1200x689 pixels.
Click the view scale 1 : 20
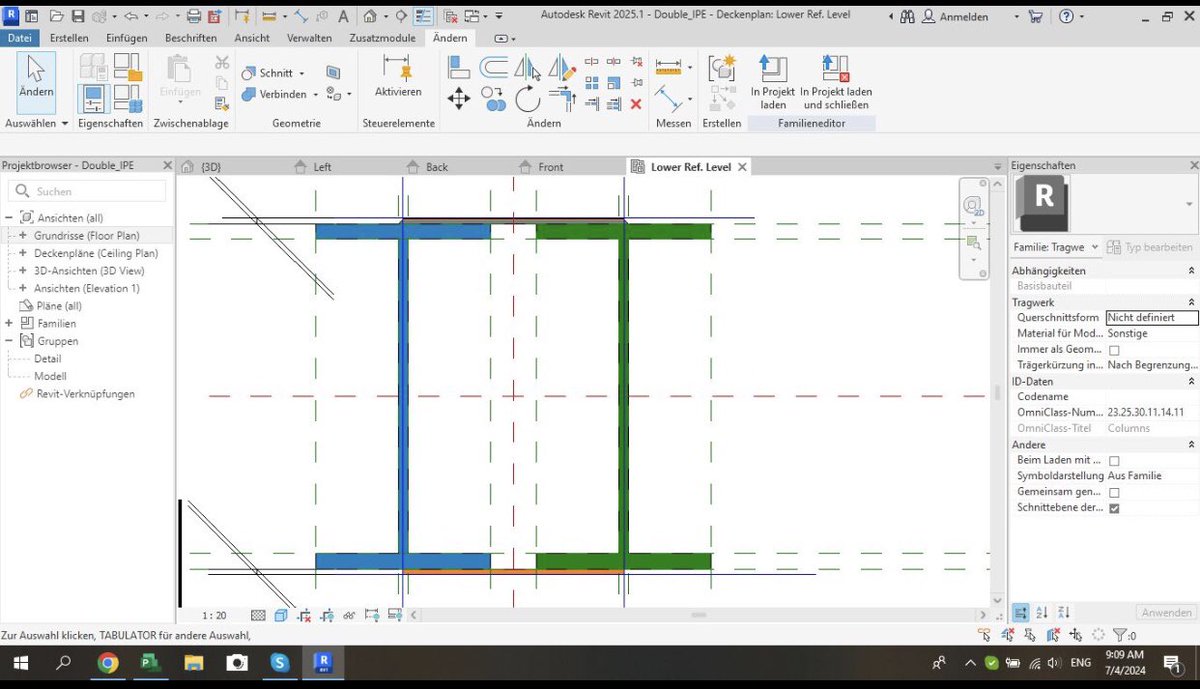pos(214,616)
